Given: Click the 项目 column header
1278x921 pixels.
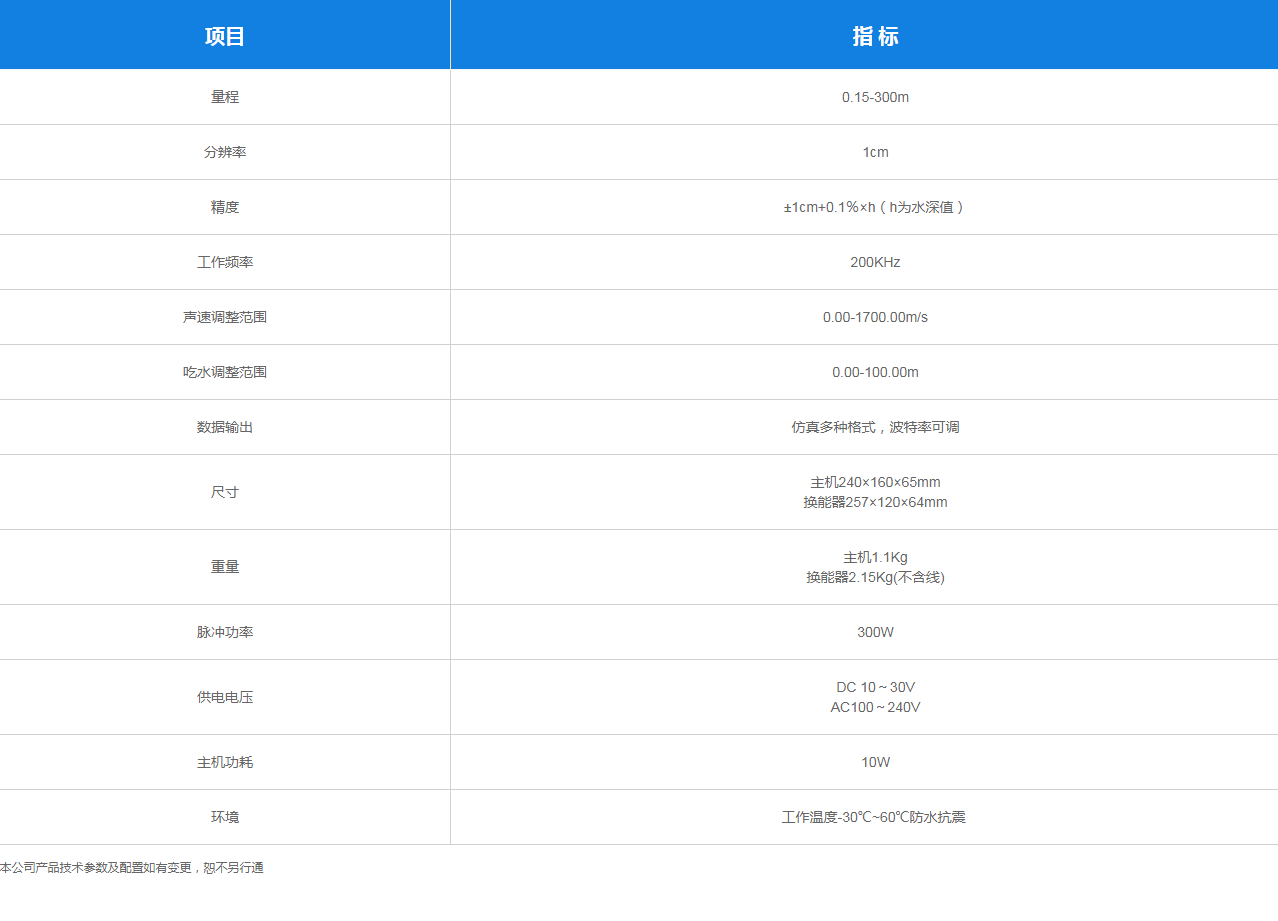Looking at the screenshot, I should pos(225,36).
